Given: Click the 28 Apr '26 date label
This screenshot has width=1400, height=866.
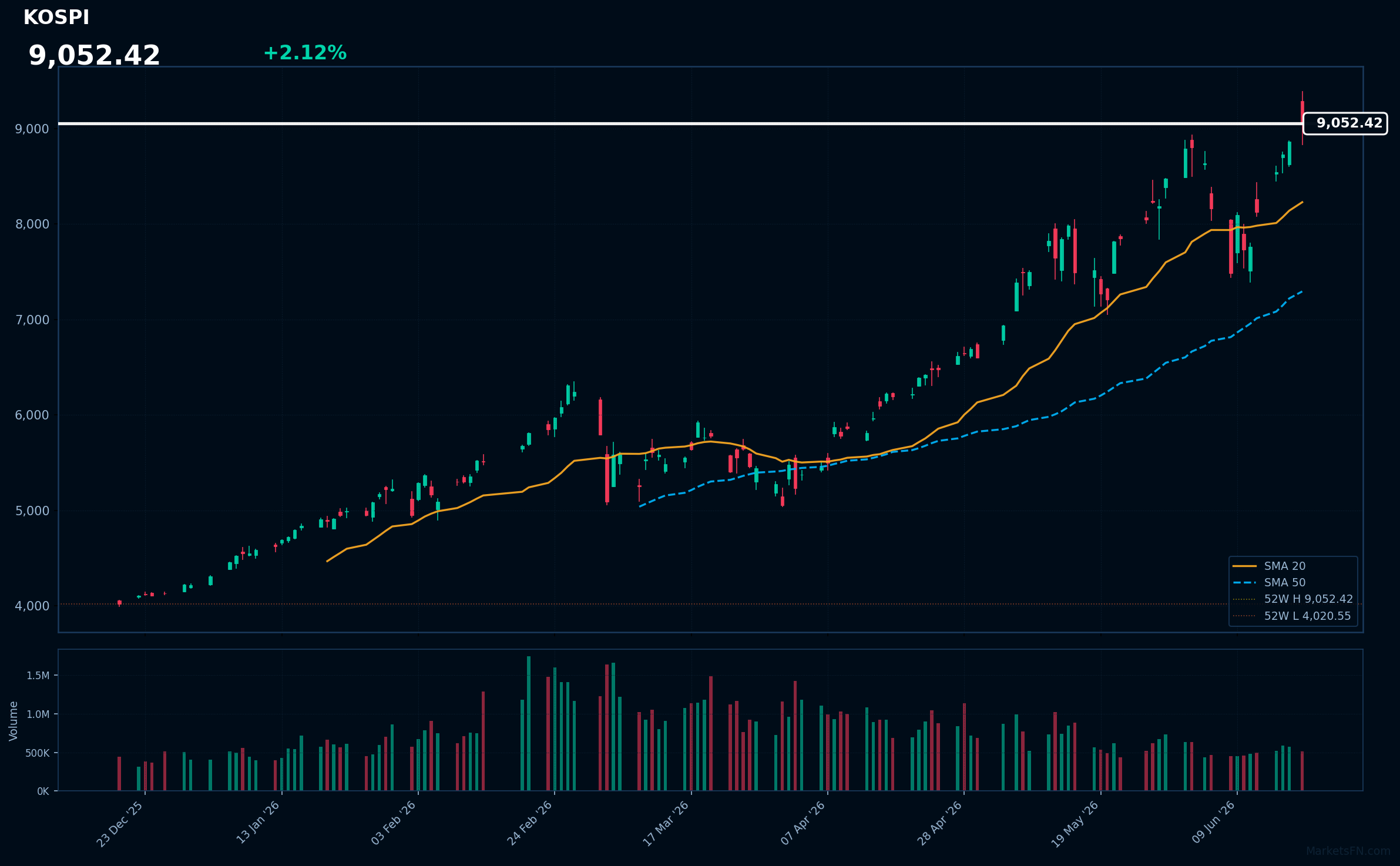Looking at the screenshot, I should (x=939, y=824).
